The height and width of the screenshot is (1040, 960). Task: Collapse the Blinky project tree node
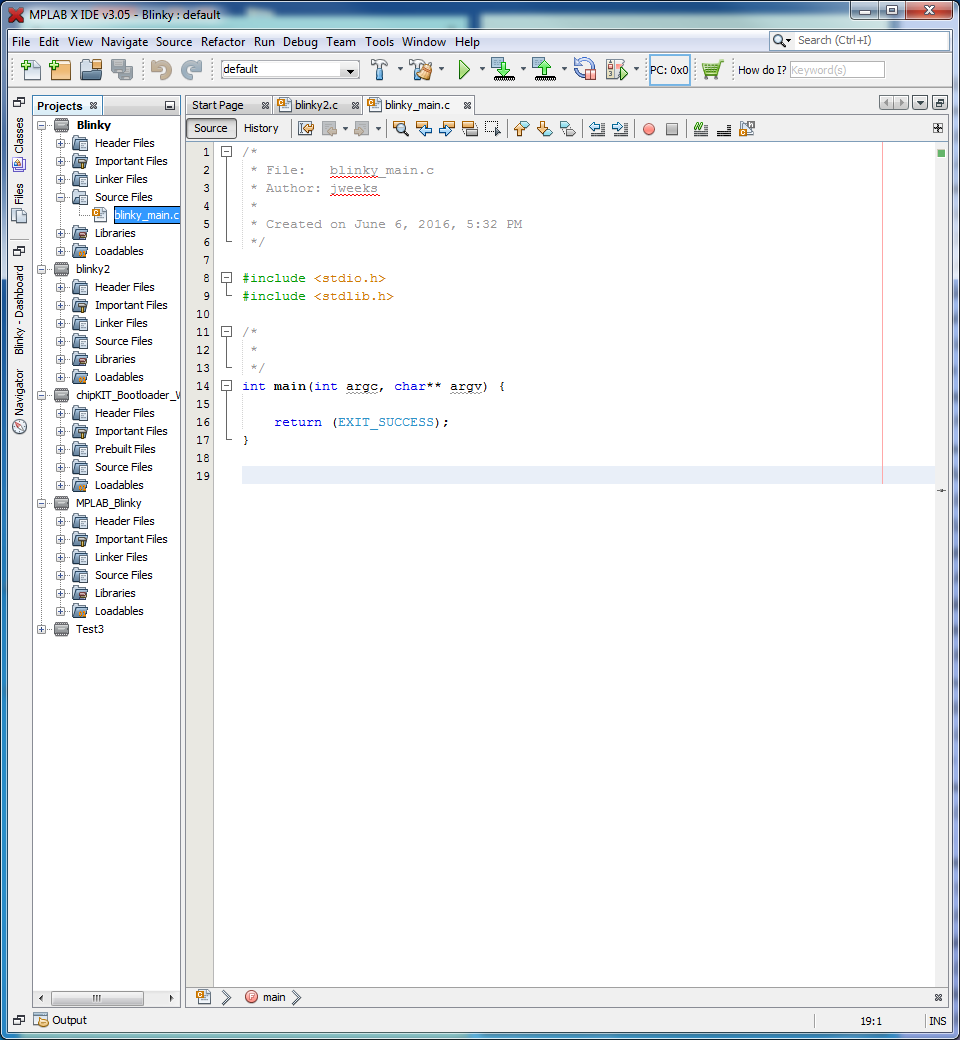pos(42,125)
